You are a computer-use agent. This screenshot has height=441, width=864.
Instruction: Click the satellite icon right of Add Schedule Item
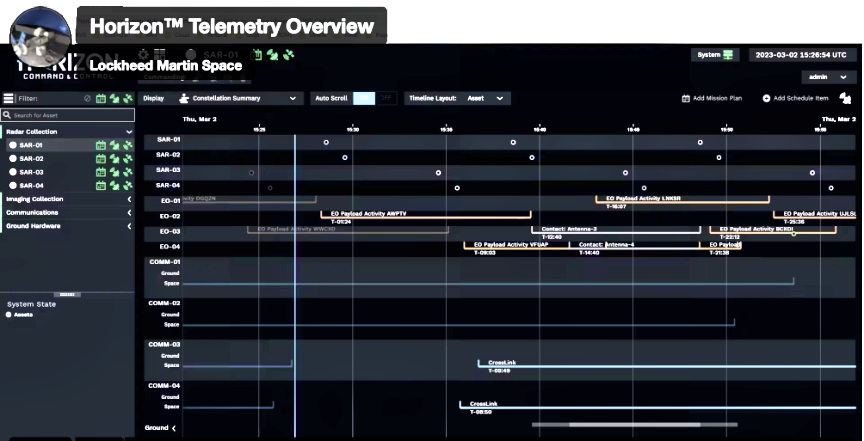845,98
